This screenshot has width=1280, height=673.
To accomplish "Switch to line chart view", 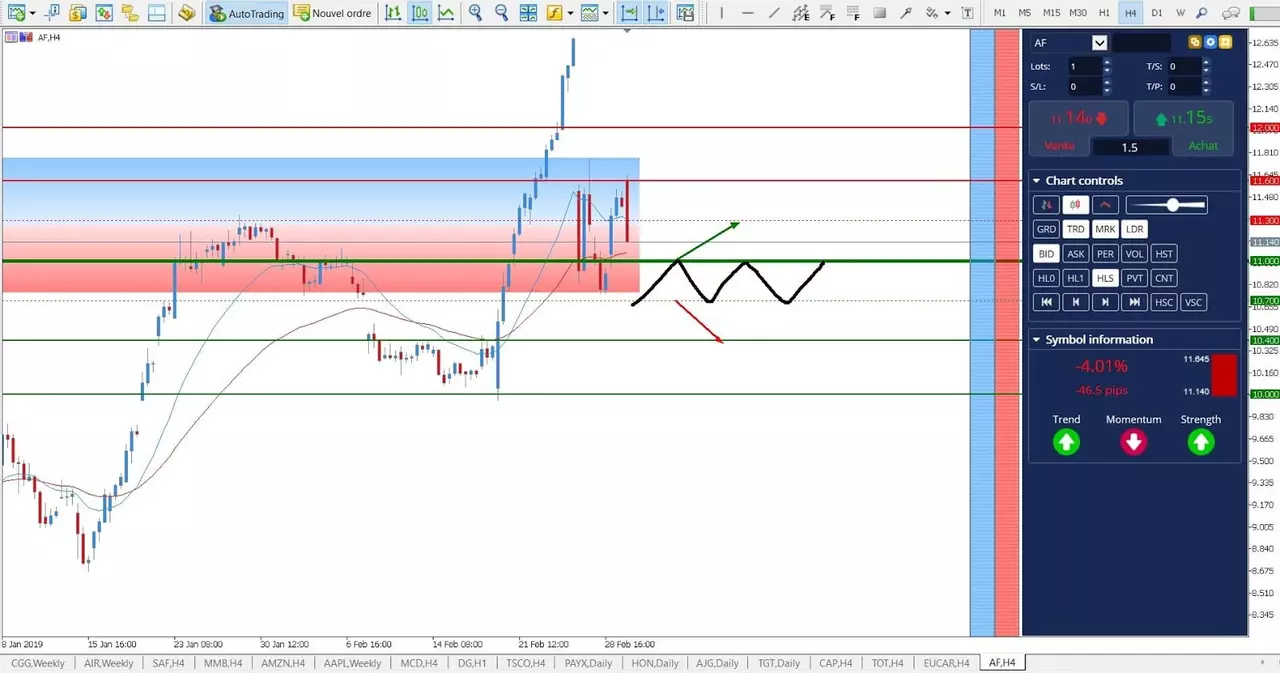I will [x=446, y=13].
